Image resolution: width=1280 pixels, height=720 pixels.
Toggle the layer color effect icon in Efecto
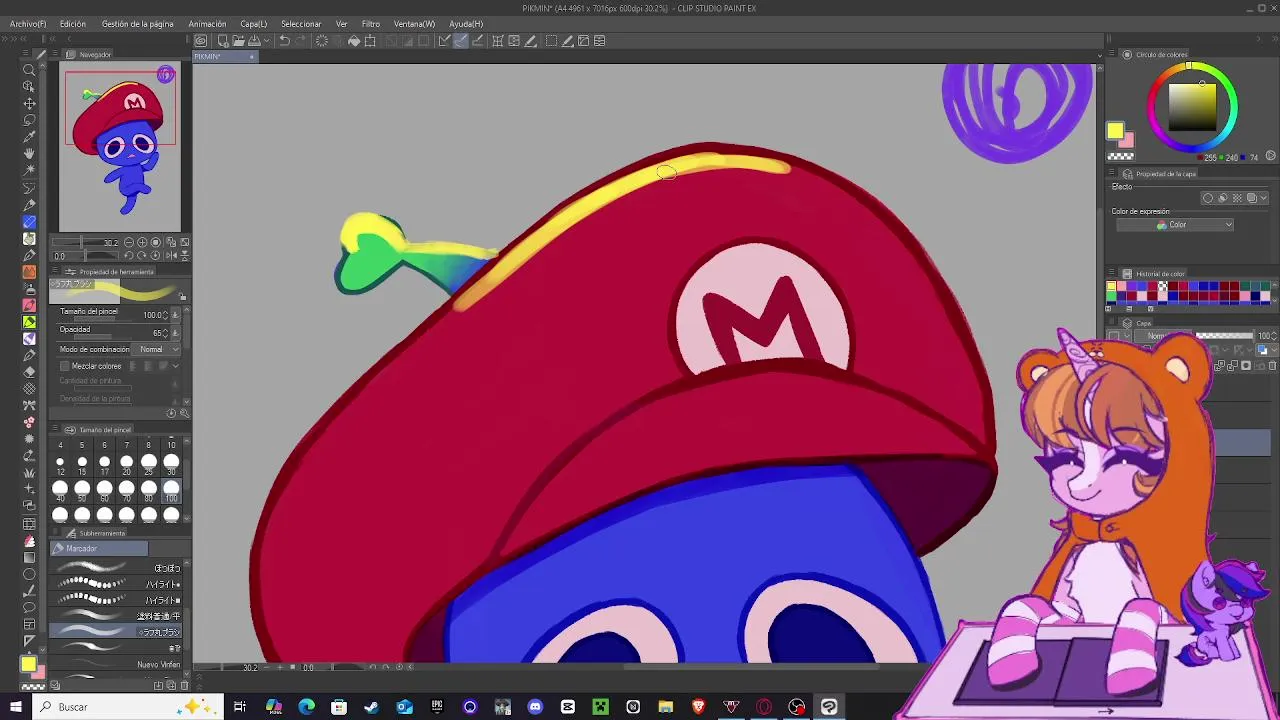point(1252,198)
